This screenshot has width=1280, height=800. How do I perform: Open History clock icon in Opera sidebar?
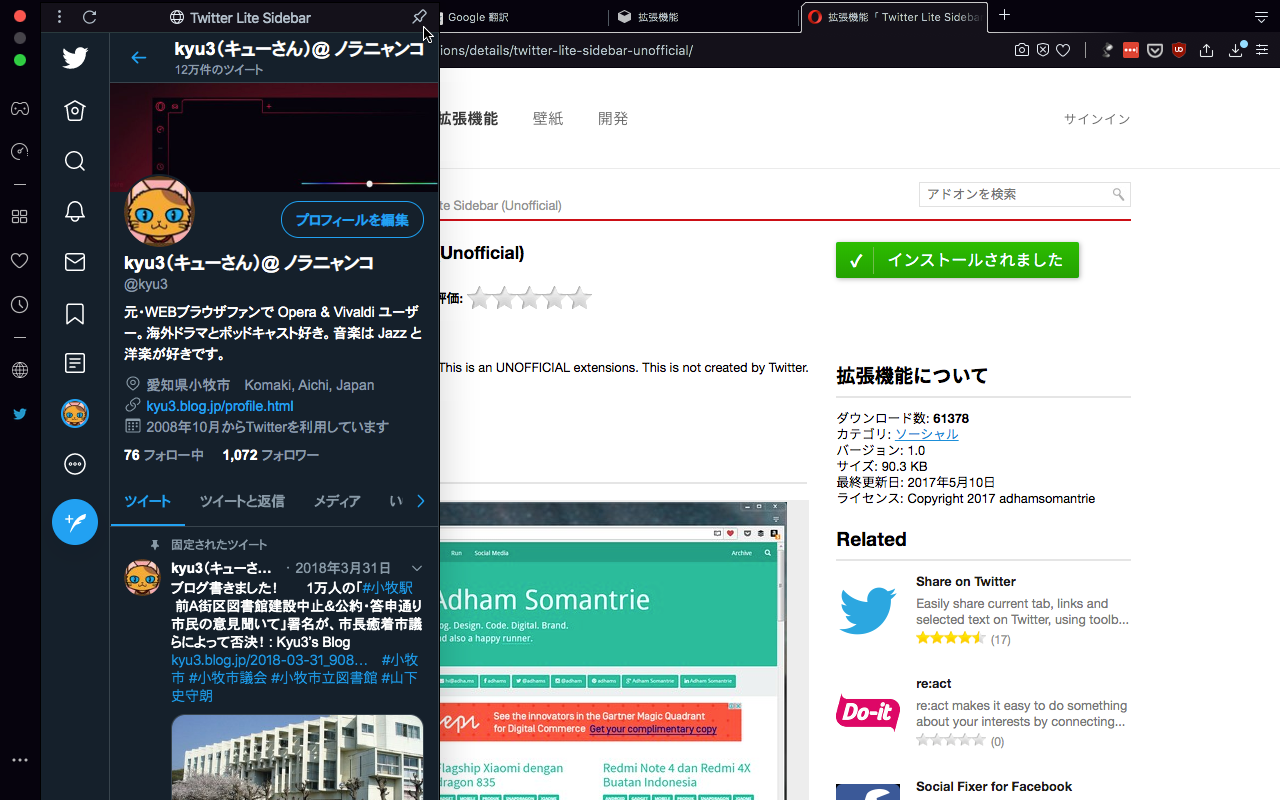19,304
